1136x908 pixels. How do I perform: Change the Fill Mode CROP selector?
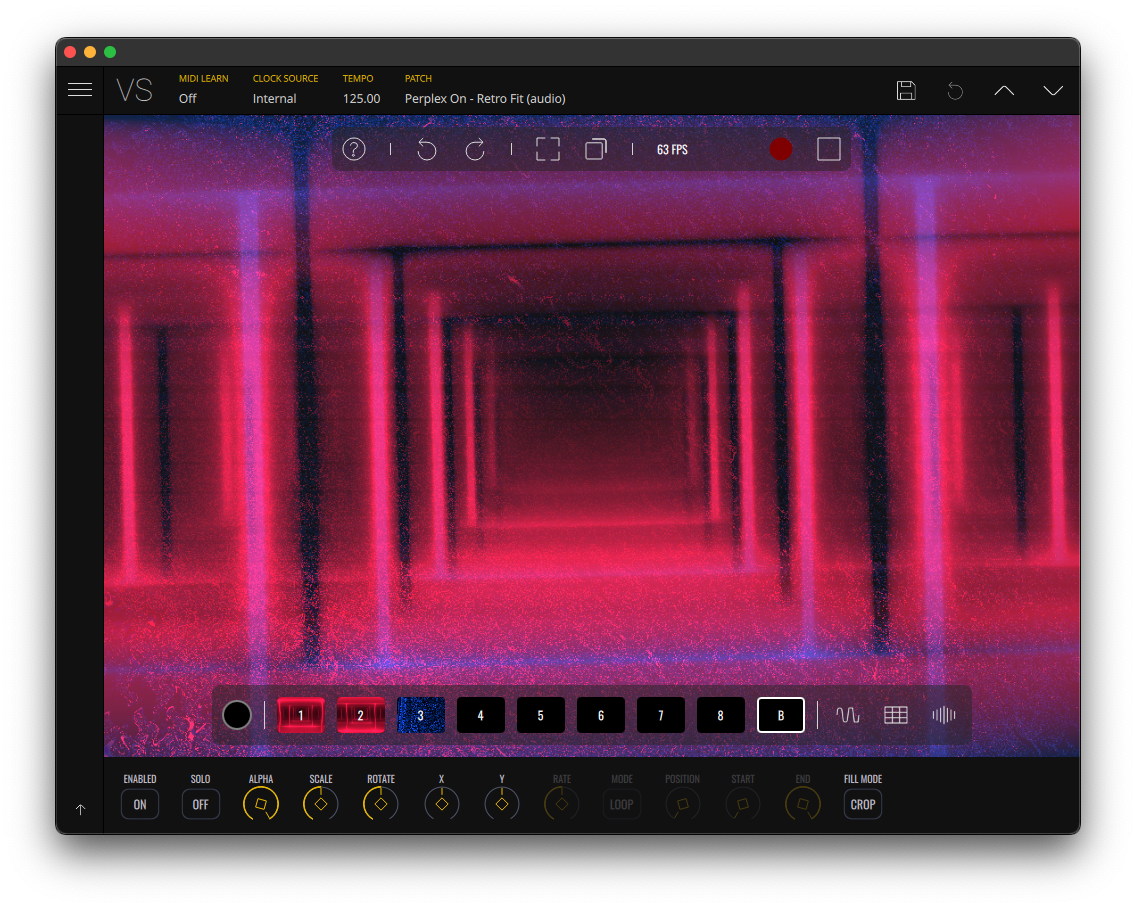(x=863, y=804)
